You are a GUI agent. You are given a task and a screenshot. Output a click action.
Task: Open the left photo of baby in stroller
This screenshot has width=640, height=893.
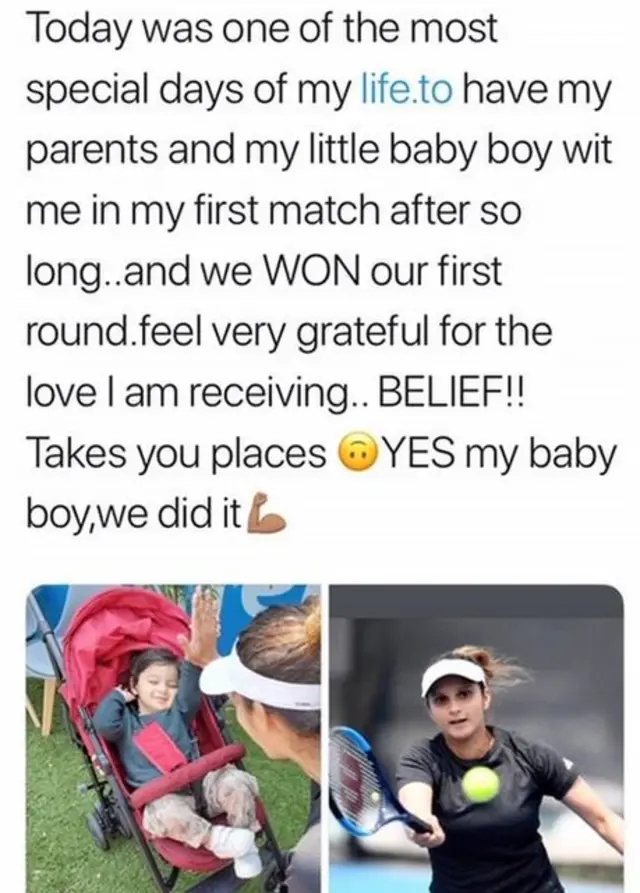pos(173,739)
